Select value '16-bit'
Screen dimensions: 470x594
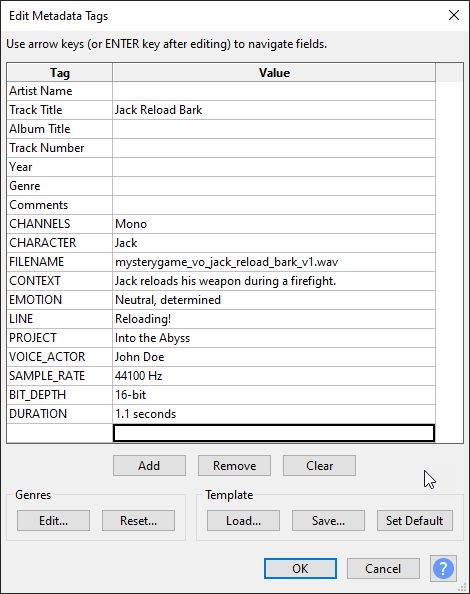pos(274,395)
